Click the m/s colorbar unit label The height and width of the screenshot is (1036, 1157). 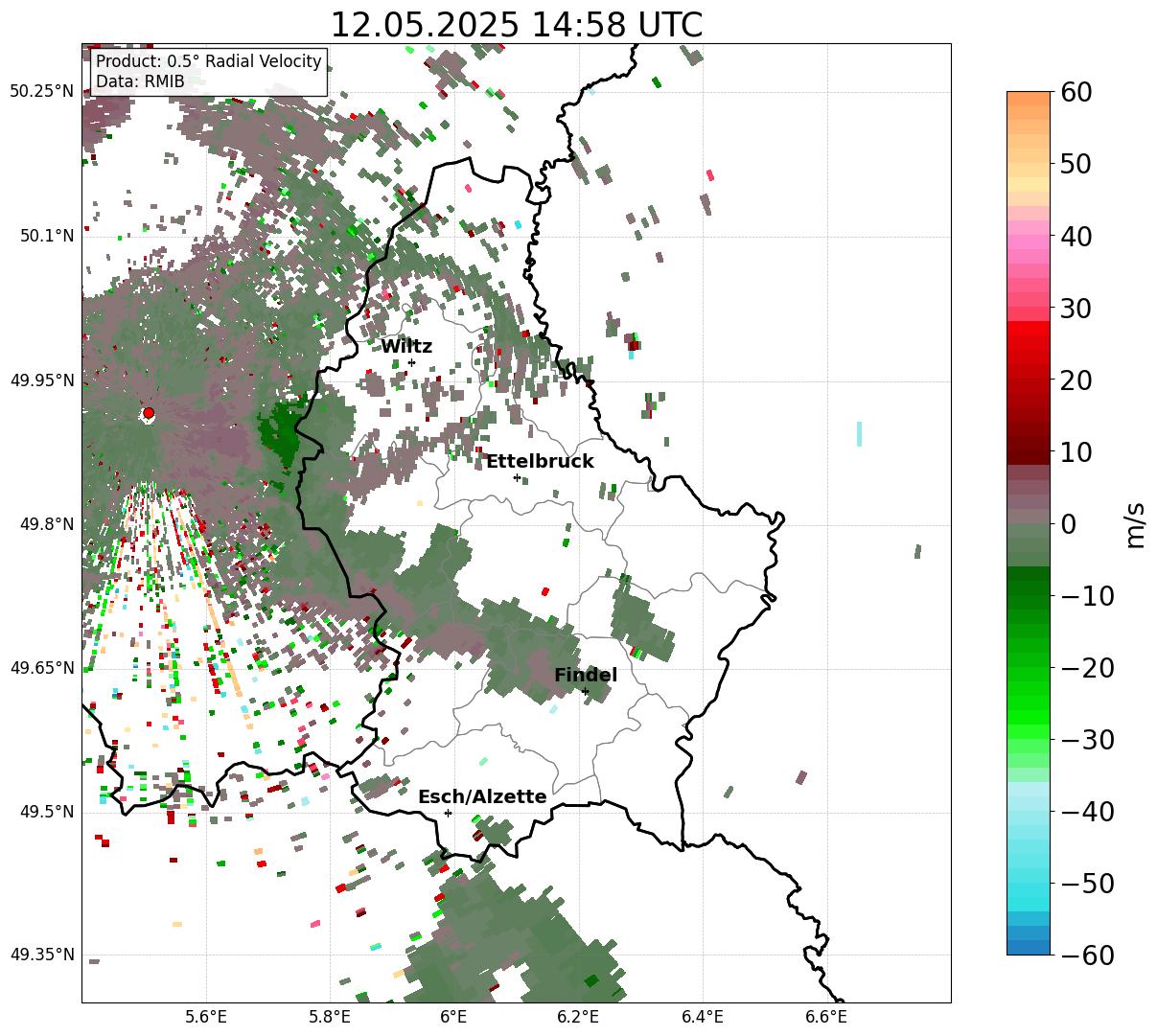(x=1135, y=524)
